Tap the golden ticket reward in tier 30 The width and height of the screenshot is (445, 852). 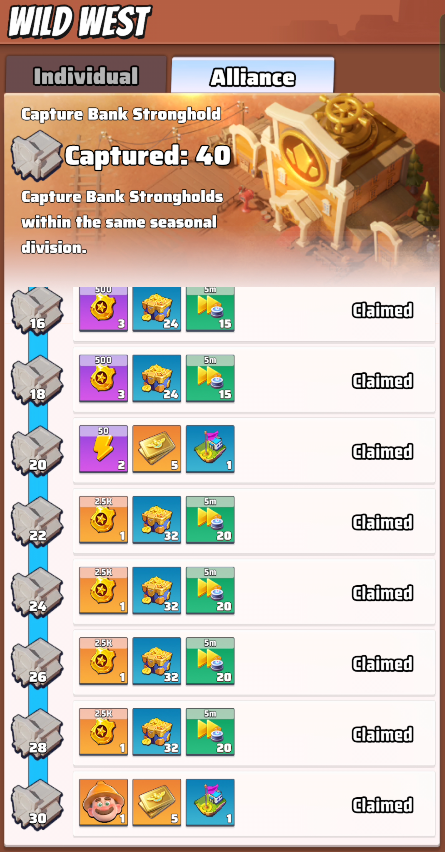point(156,803)
